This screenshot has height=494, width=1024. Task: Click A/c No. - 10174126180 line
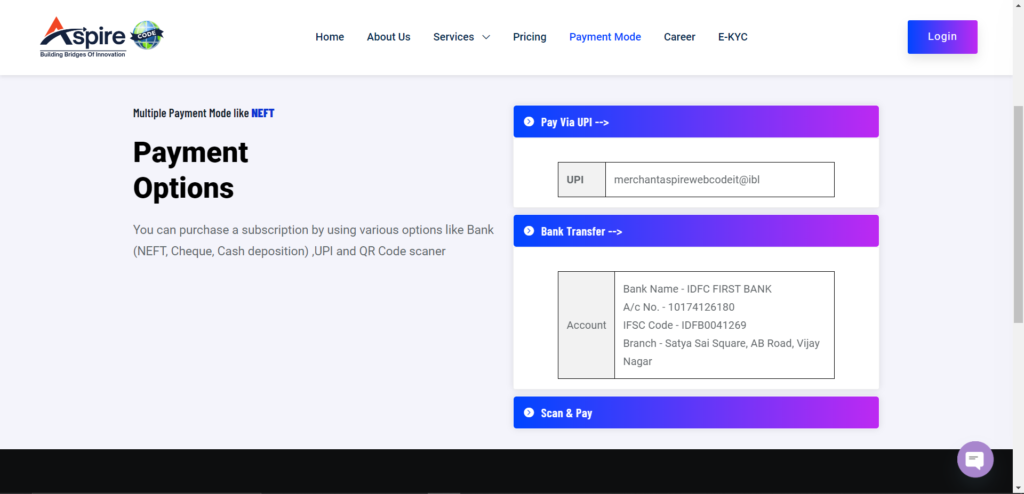coord(679,307)
